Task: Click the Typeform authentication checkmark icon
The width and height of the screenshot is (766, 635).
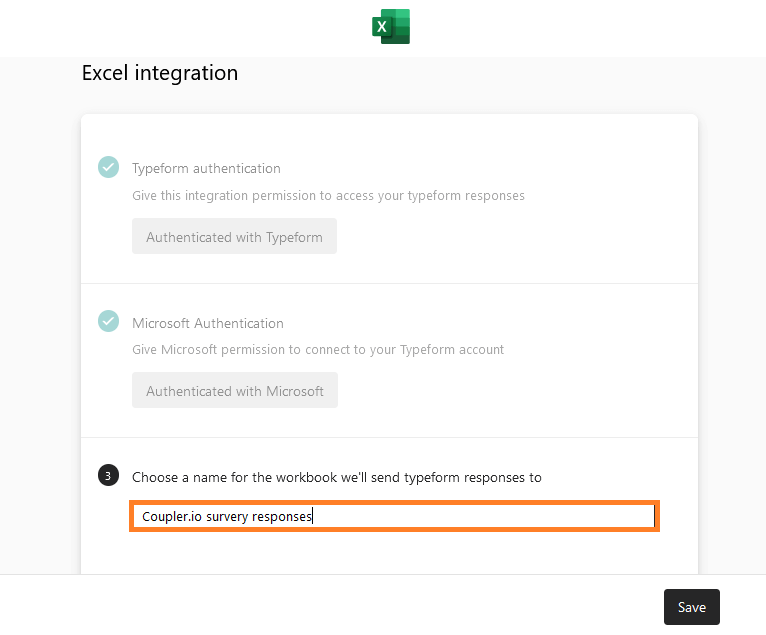Action: 108,167
